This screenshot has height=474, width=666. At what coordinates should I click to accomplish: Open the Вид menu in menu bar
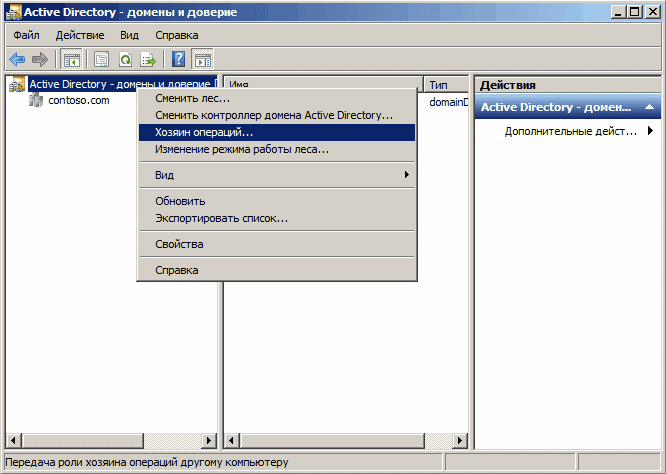(130, 35)
